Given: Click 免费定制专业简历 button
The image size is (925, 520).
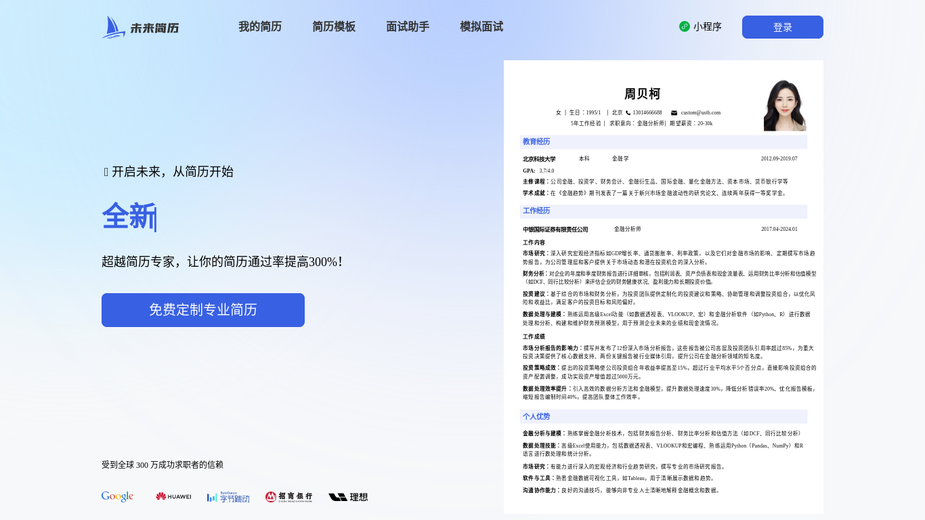Looking at the screenshot, I should (203, 310).
